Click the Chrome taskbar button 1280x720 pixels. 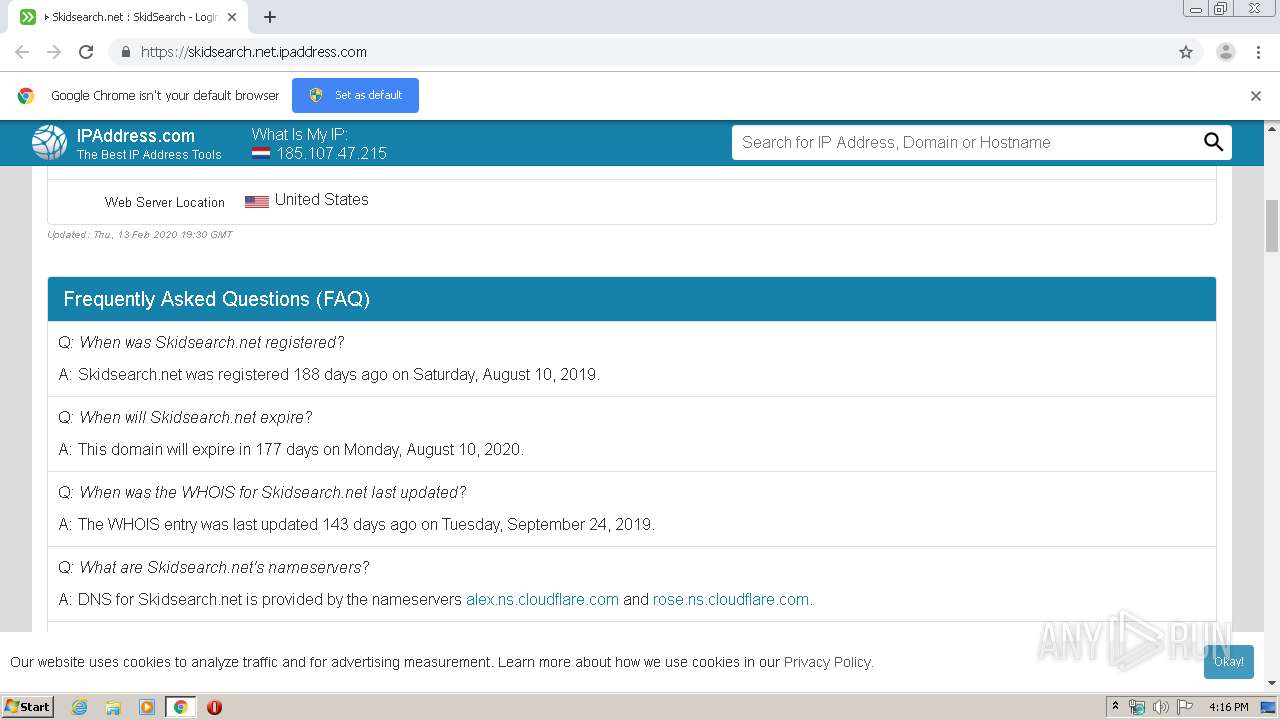(180, 707)
